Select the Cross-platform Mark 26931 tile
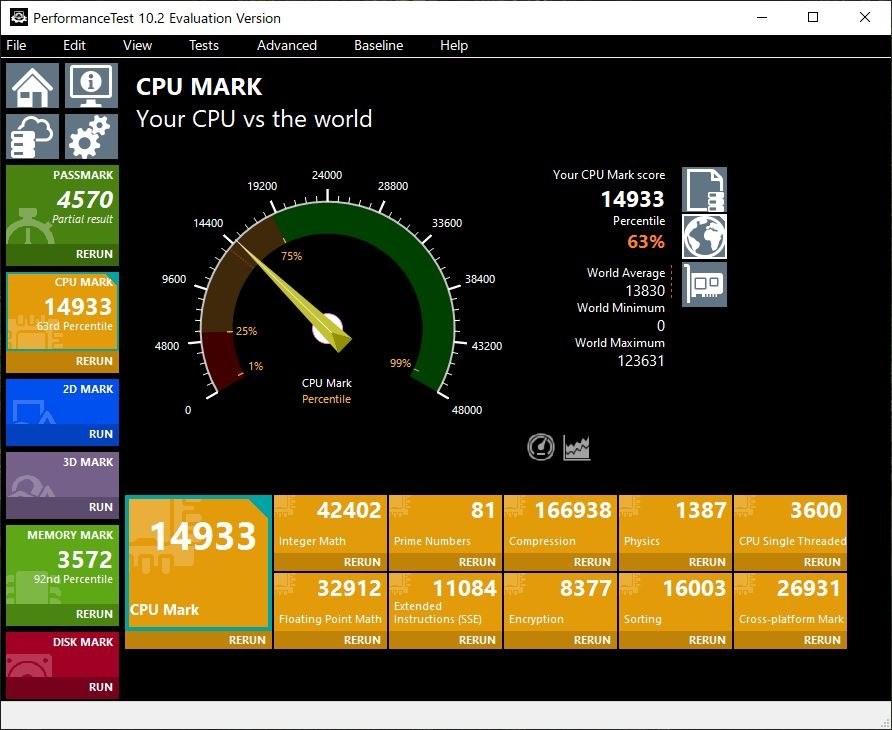The image size is (892, 730). click(790, 602)
